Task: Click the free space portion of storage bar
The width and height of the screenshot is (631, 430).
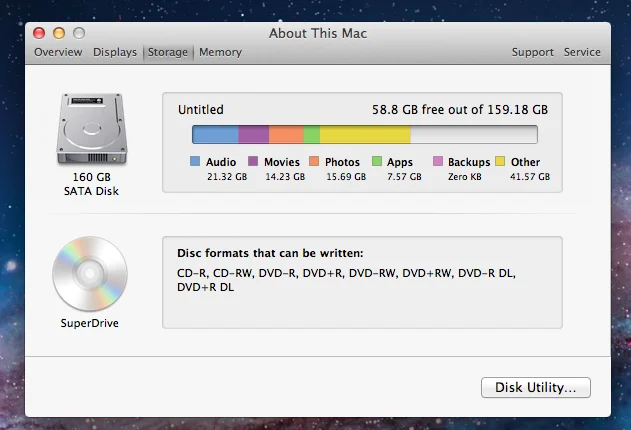Action: point(474,134)
